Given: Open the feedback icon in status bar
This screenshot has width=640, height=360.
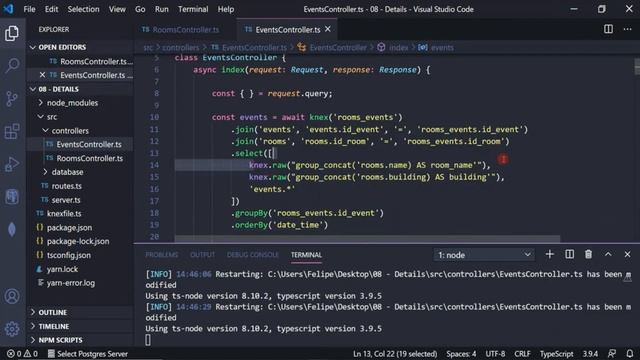Looking at the screenshot, I should pos(612,354).
